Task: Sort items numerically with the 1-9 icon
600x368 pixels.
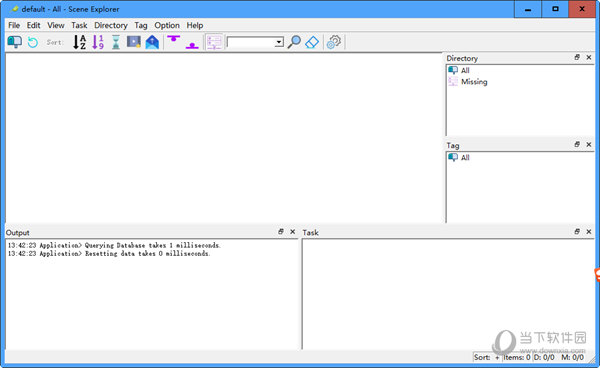Action: 98,42
